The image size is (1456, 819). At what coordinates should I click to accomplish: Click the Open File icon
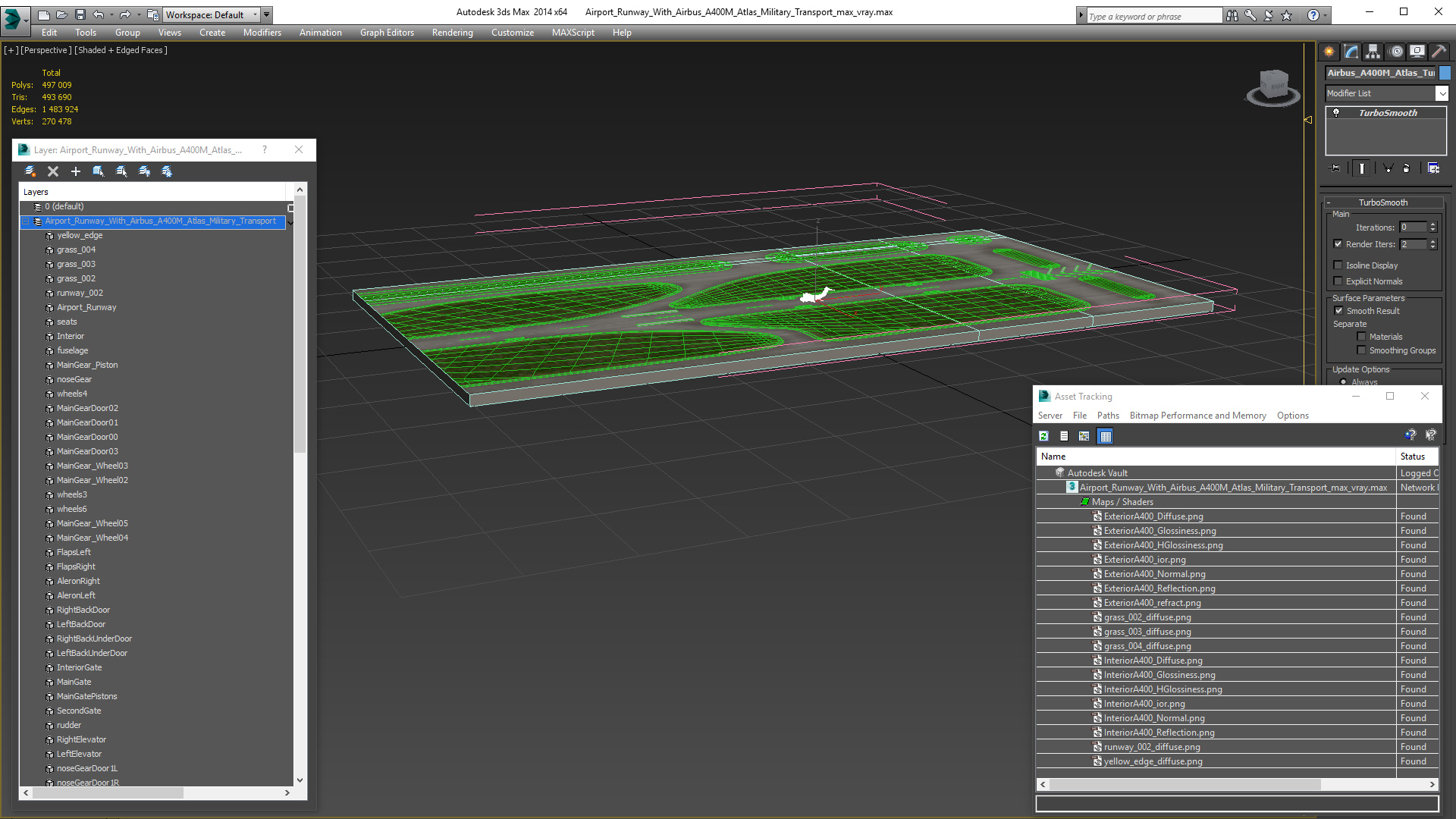pos(62,14)
